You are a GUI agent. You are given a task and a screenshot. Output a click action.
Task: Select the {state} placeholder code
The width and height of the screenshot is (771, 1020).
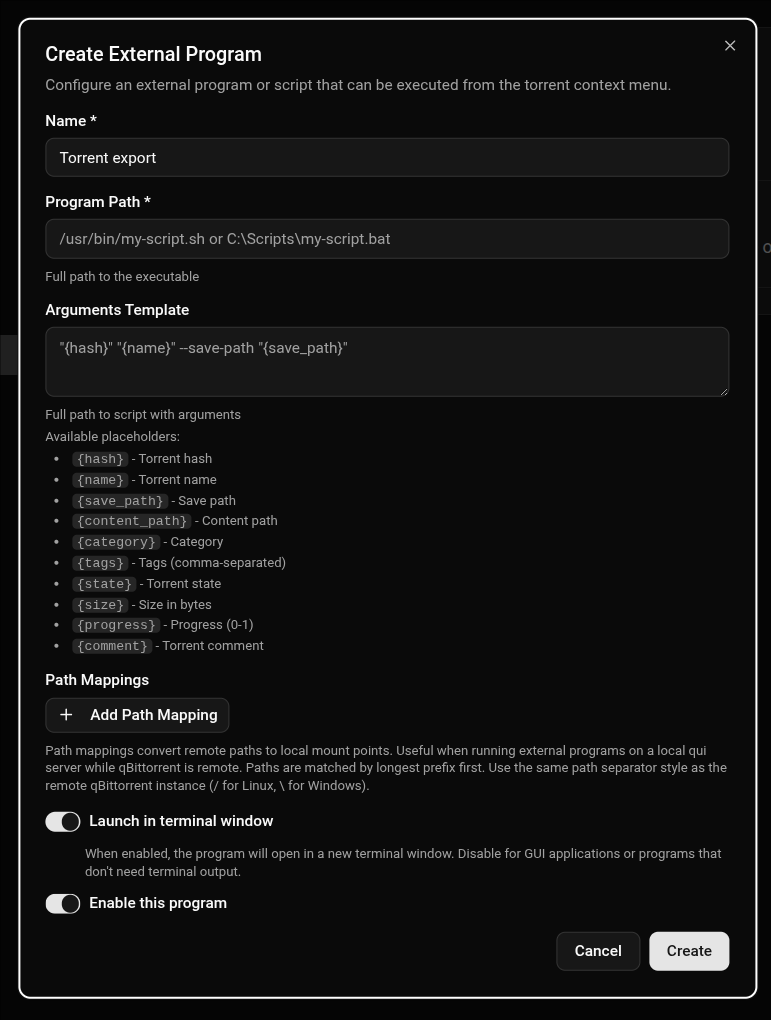104,584
